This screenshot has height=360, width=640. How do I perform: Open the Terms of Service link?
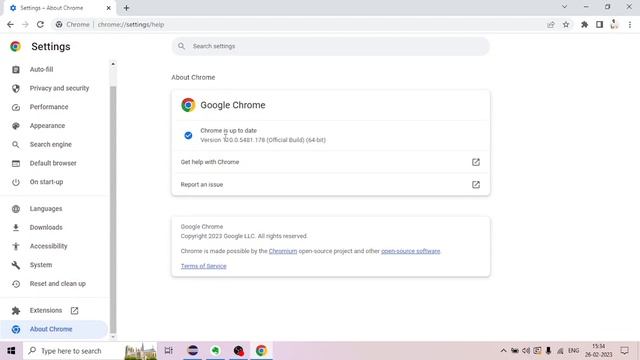[203, 266]
